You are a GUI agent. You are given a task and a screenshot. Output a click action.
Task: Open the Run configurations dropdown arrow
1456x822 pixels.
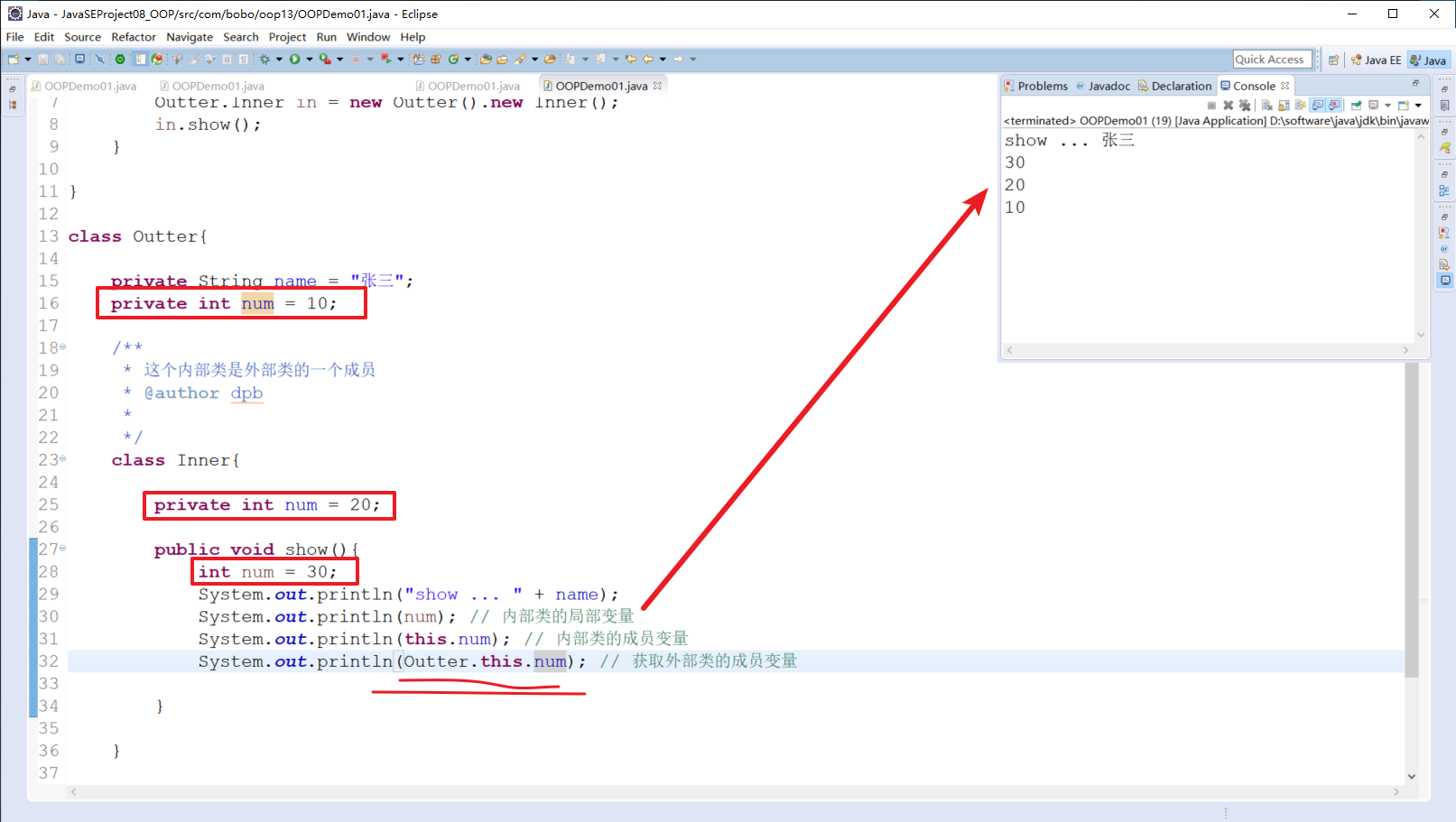pos(310,59)
